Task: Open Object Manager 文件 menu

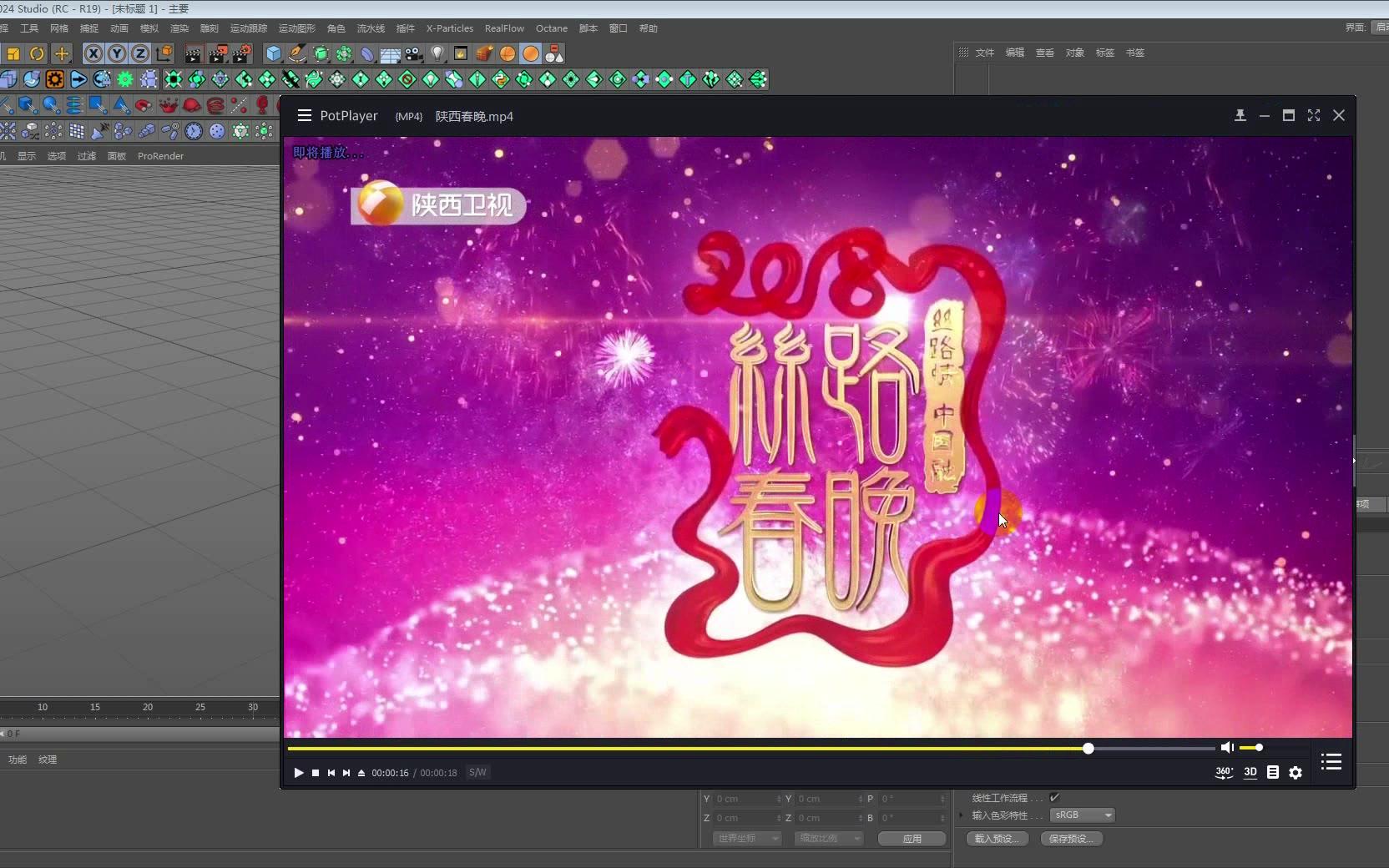Action: 985,53
